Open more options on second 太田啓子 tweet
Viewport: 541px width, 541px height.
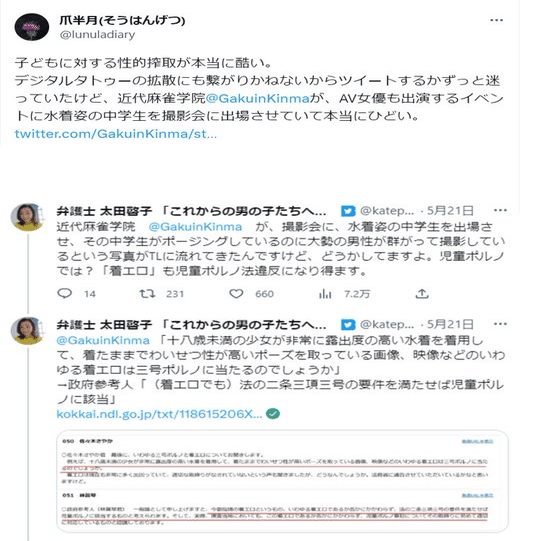coord(500,324)
